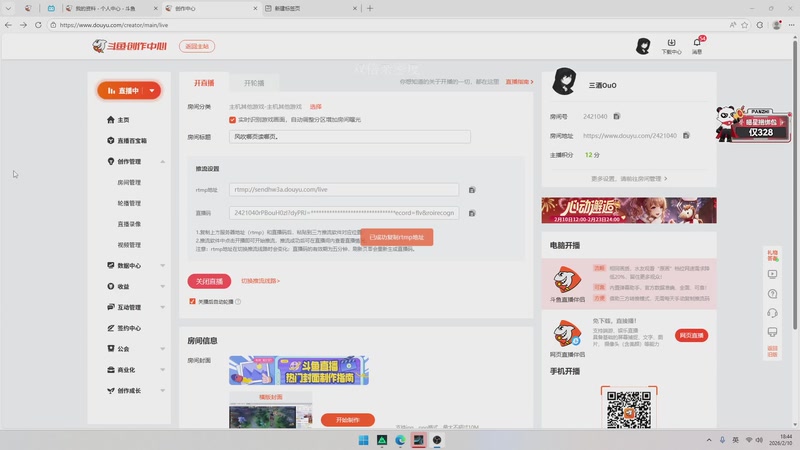800x450 pixels.
Task: Open 轮播管理 in the sidebar
Action: coord(129,203)
